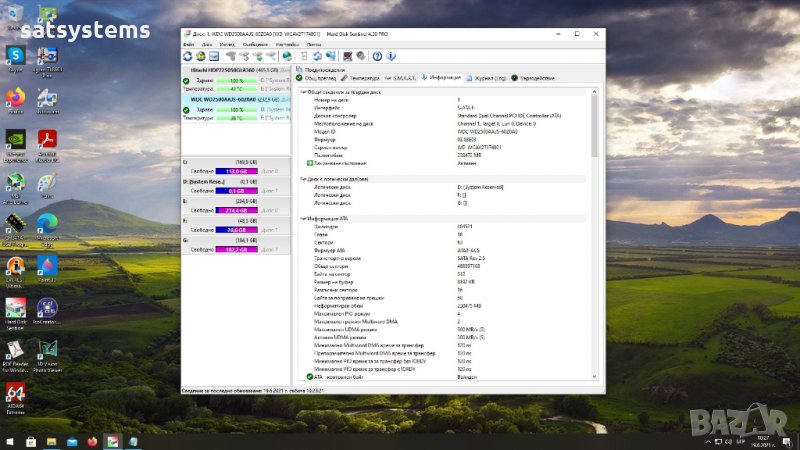Click the Refresh toolbar icon
Viewport: 800px width, 450px height.
[x=187, y=56]
